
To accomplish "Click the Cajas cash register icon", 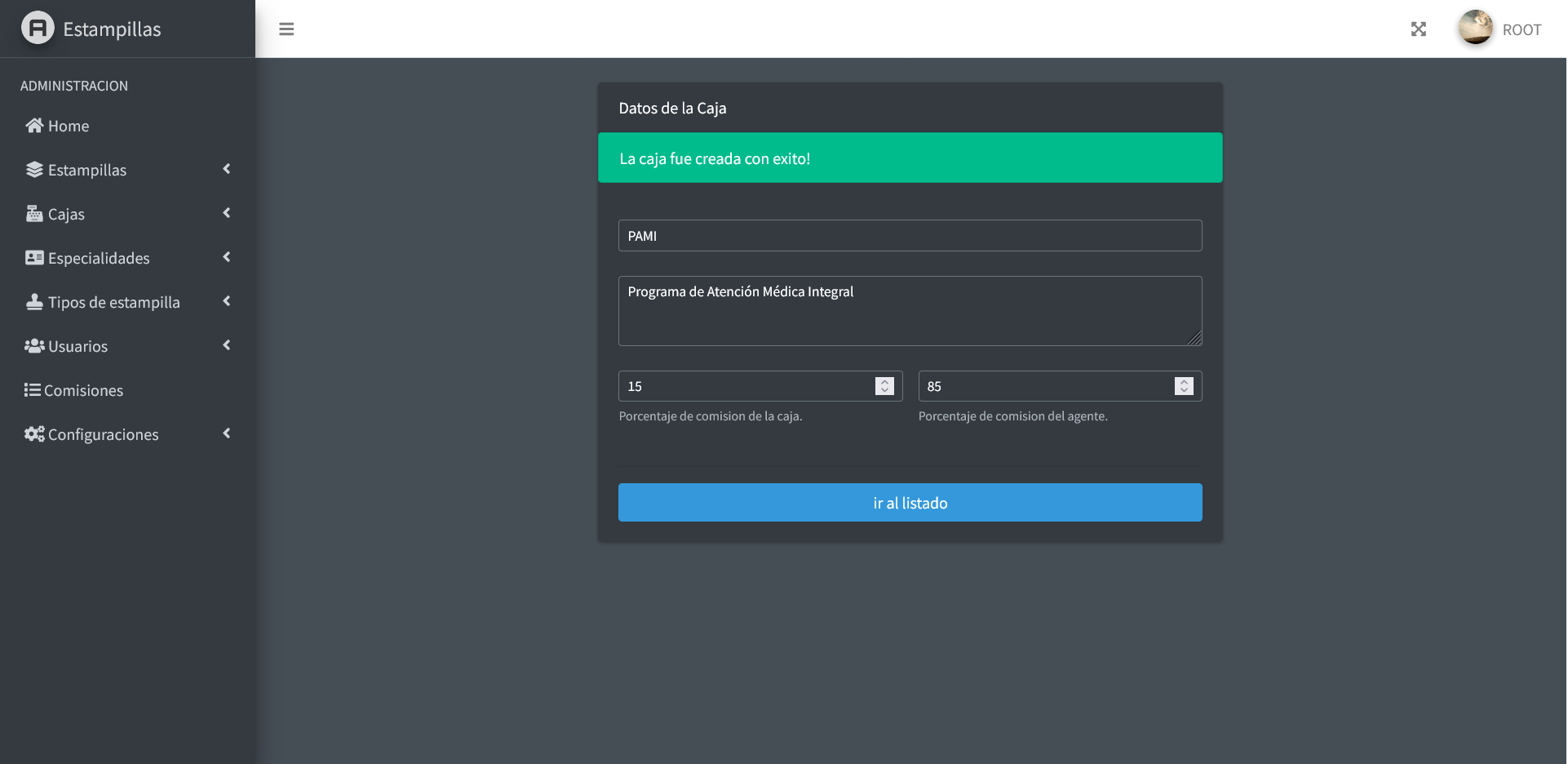I will [x=34, y=214].
